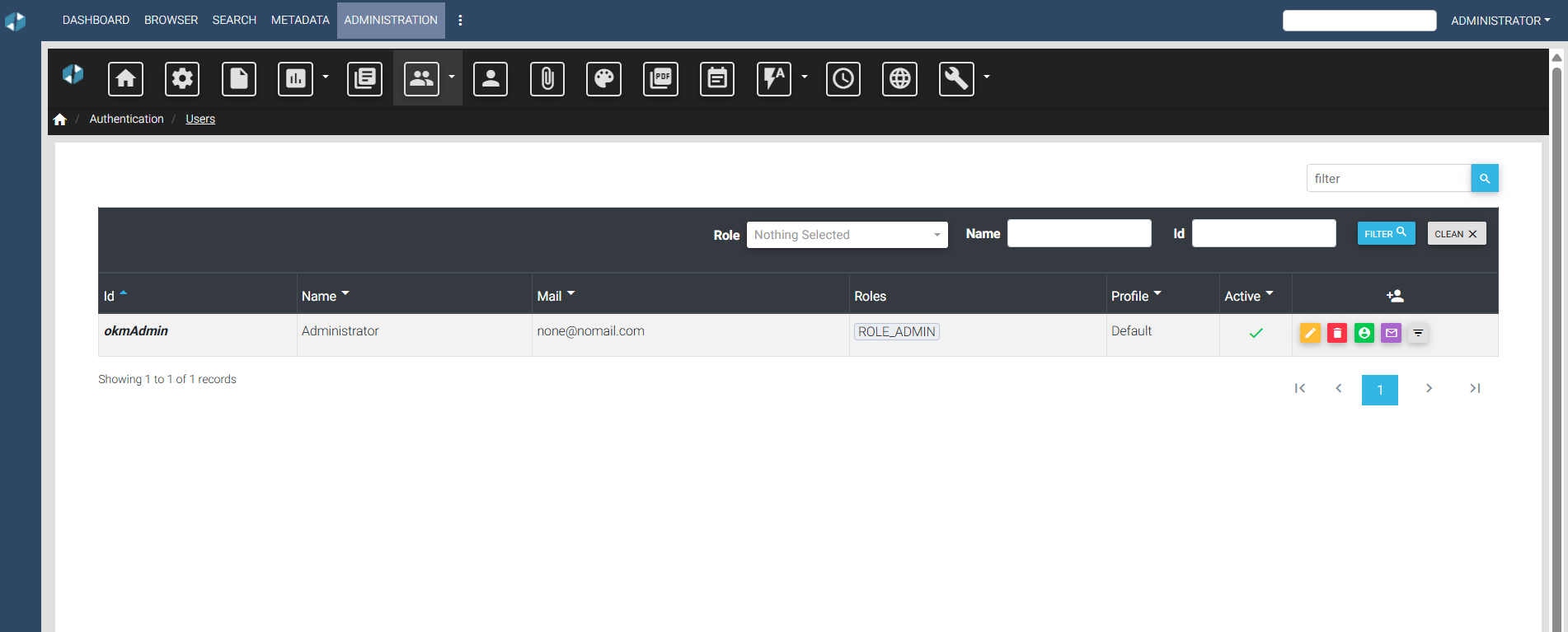Toggle the green active checkmark for okmAdmin
Image resolution: width=1568 pixels, height=632 pixels.
(1256, 333)
